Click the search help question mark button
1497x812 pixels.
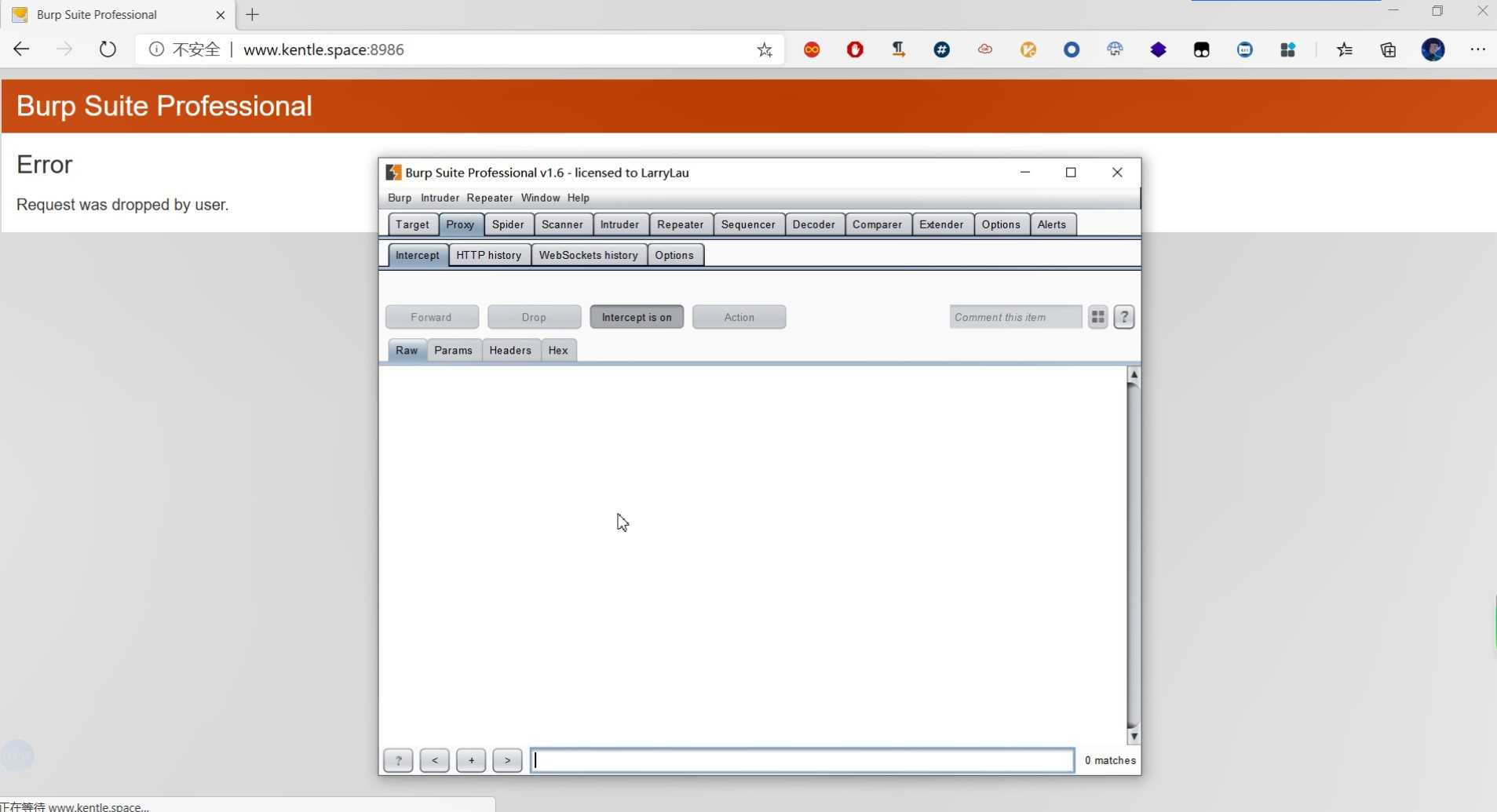coord(398,760)
